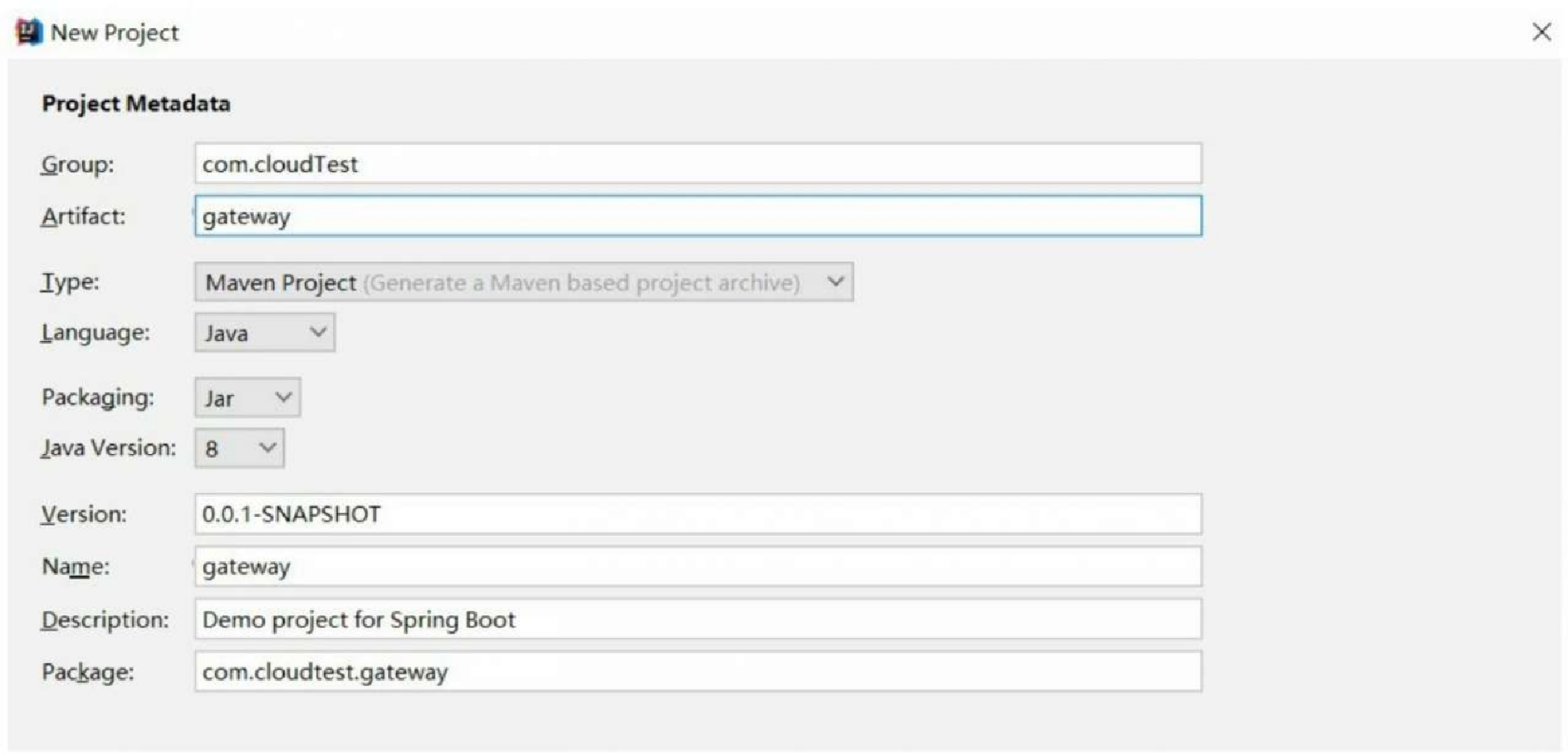Click the Group label
Image resolution: width=1568 pixels, height=755 pixels.
pyautogui.click(x=78, y=164)
